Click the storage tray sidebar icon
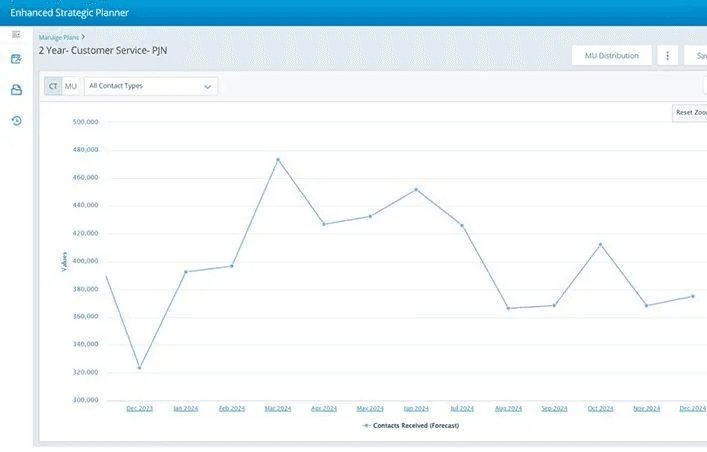 [16, 90]
